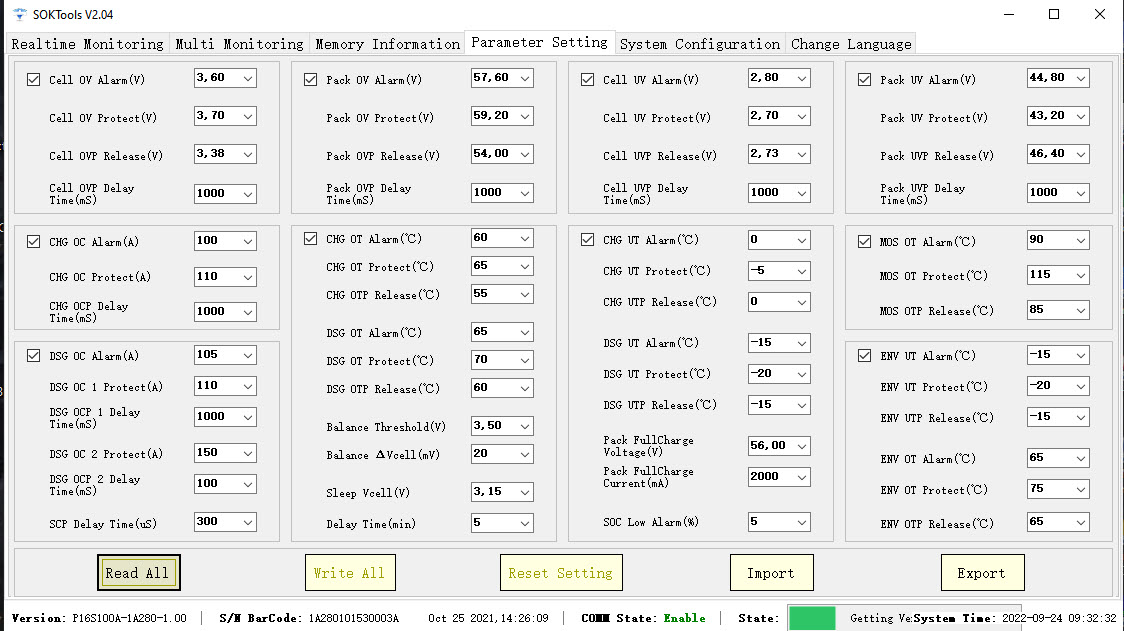Screen dimensions: 1124x631
Task: Disable the CHG OT Alarm checkbox
Action: click(x=310, y=238)
